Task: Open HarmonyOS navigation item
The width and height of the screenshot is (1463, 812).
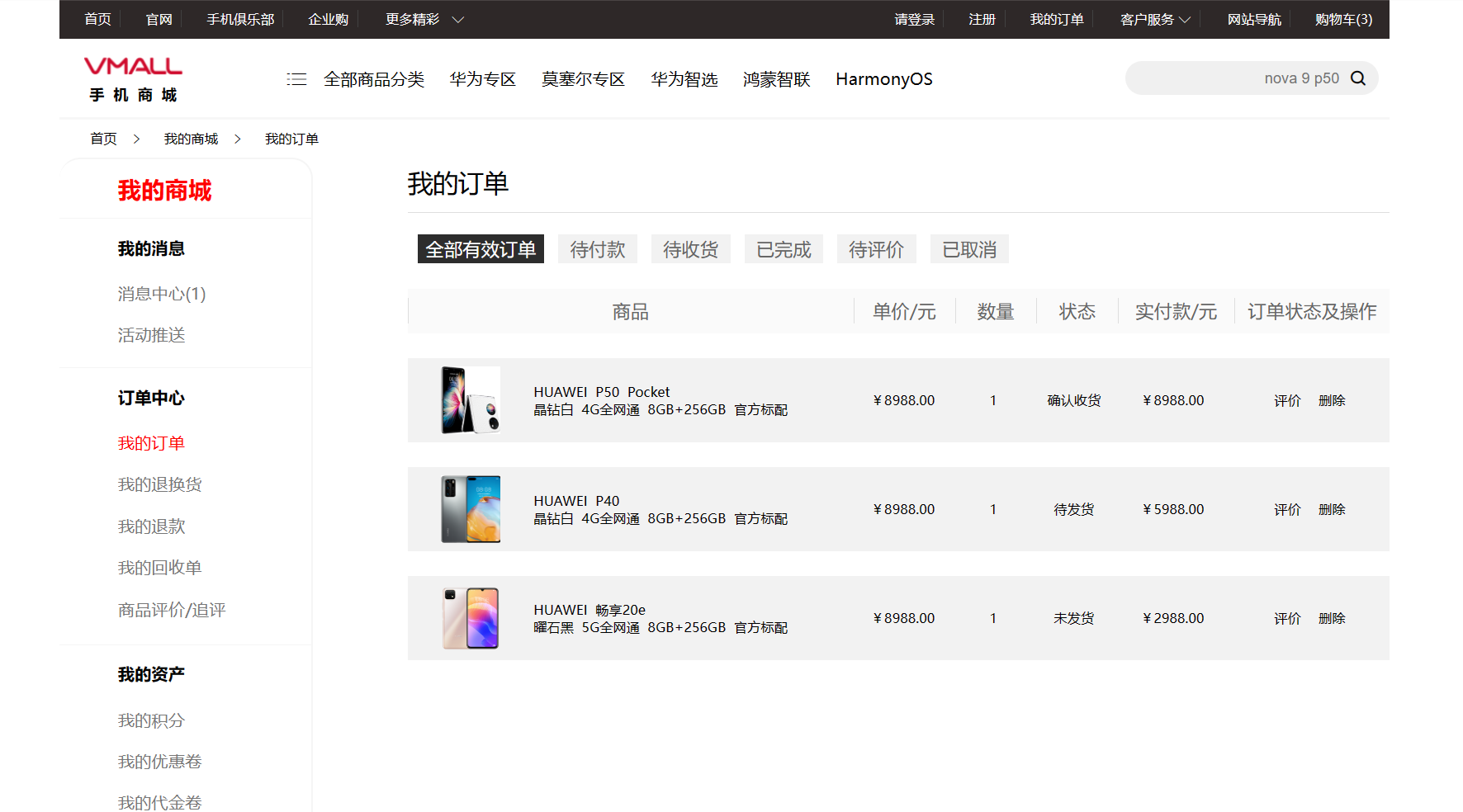Action: tap(883, 79)
